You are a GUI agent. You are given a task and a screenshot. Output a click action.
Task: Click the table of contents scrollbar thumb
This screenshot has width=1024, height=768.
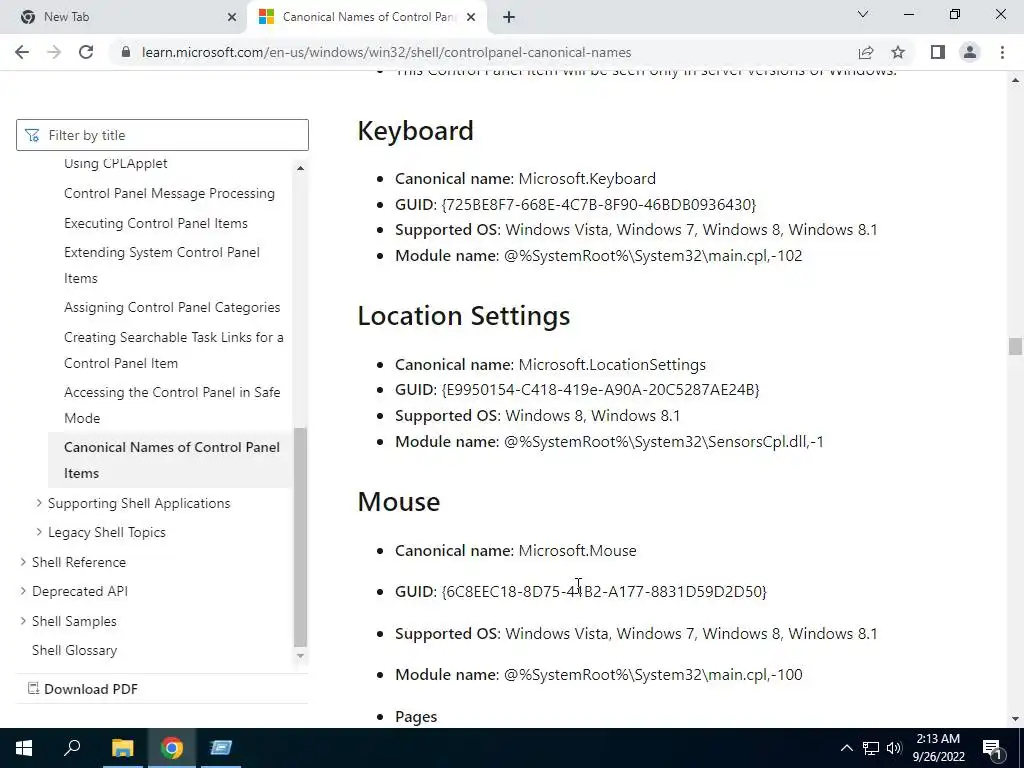pyautogui.click(x=300, y=537)
